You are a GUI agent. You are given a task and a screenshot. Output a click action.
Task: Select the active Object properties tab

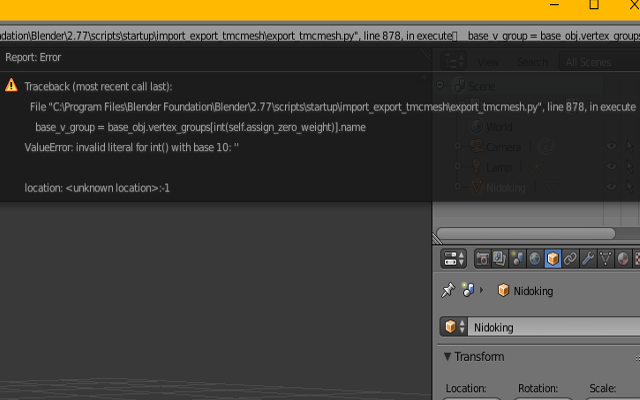pos(553,259)
